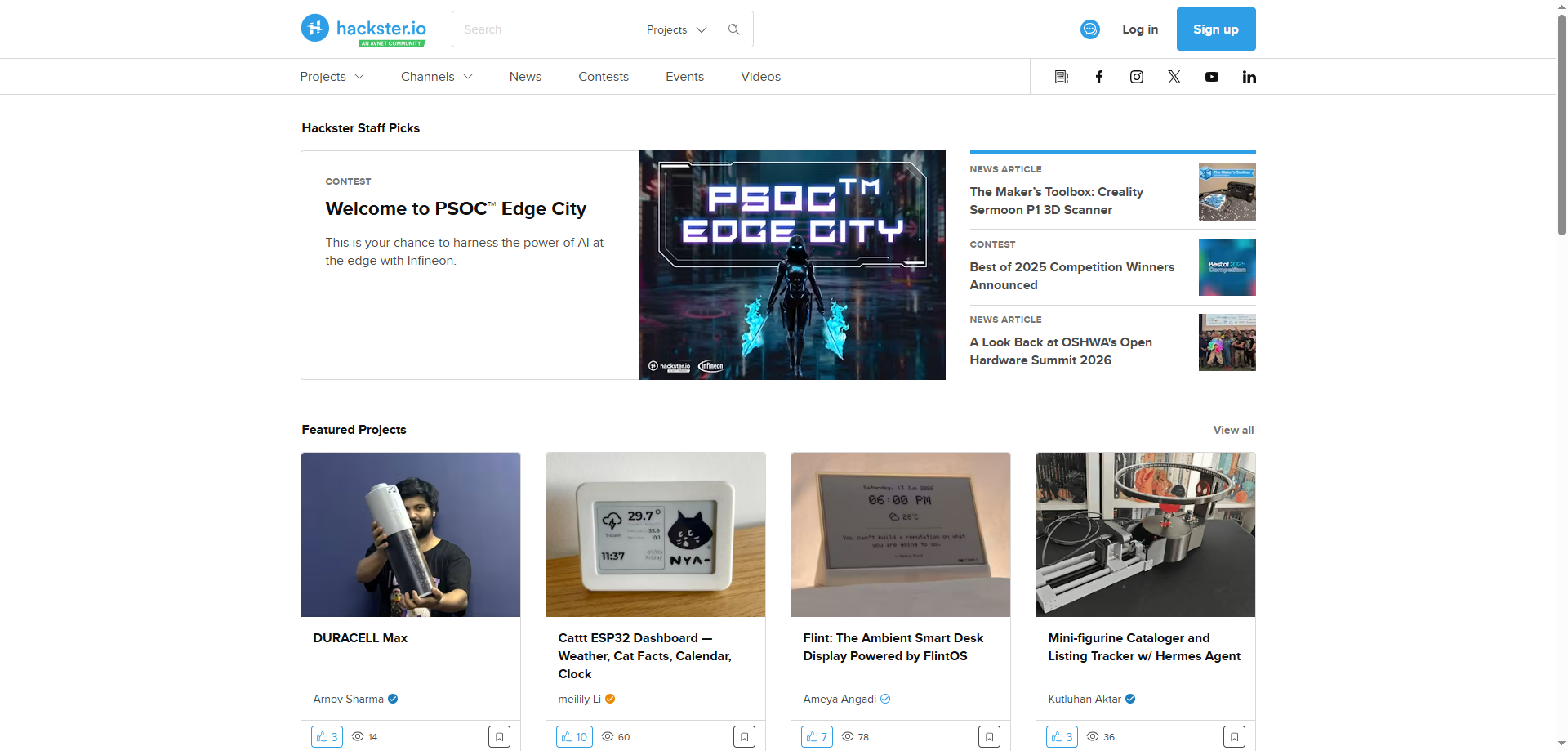Open the chat messages icon
1568x751 pixels.
pyautogui.click(x=1090, y=29)
